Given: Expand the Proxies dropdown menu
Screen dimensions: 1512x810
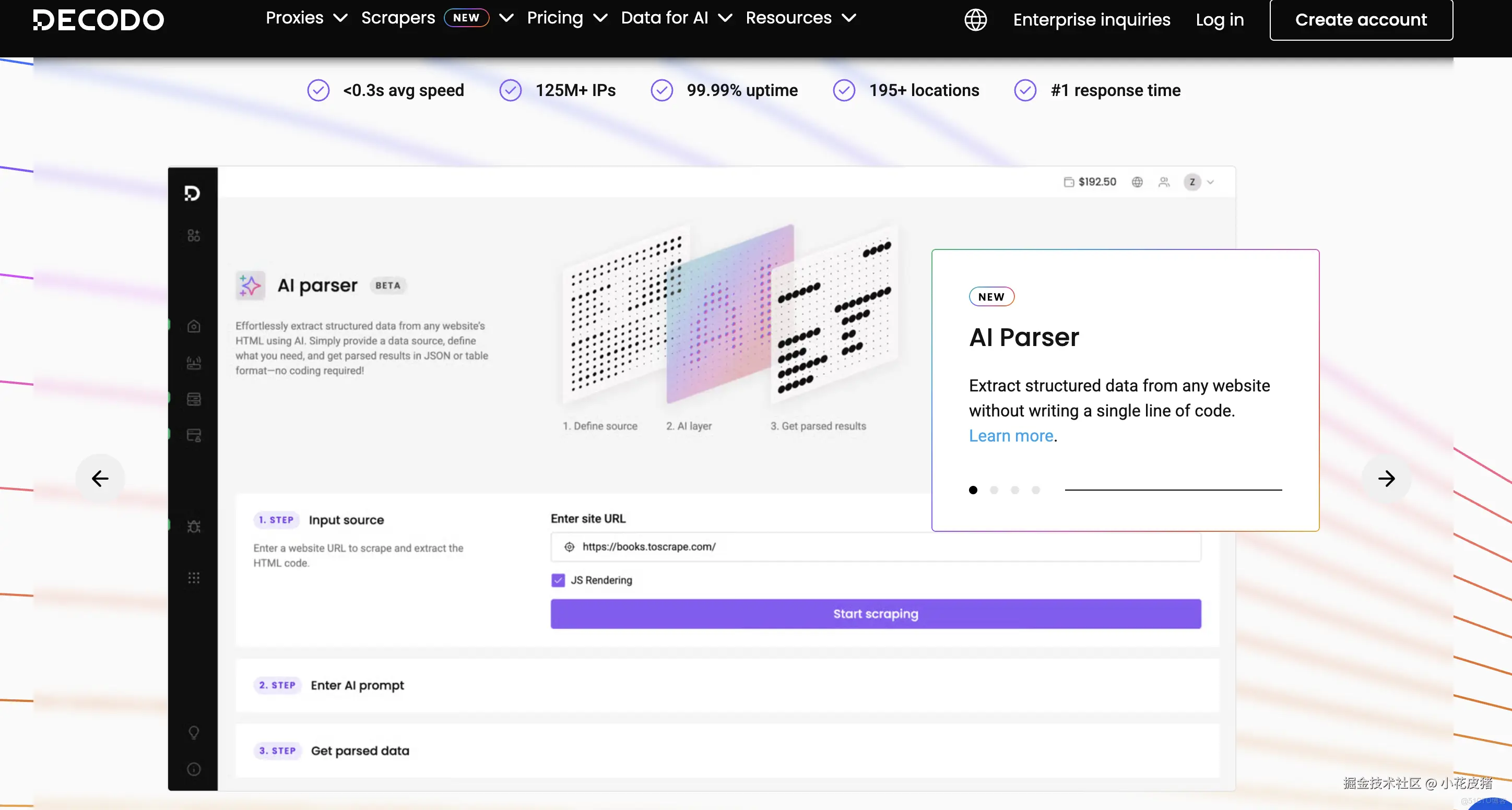Looking at the screenshot, I should point(306,18).
